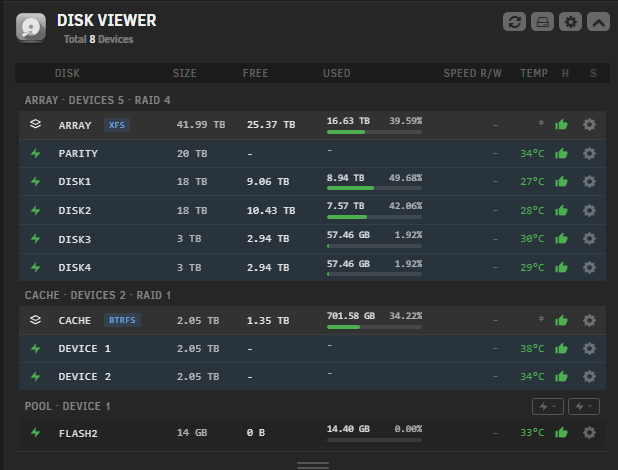Open settings gear for DISK2 row
This screenshot has height=470, width=618.
pos(589,210)
